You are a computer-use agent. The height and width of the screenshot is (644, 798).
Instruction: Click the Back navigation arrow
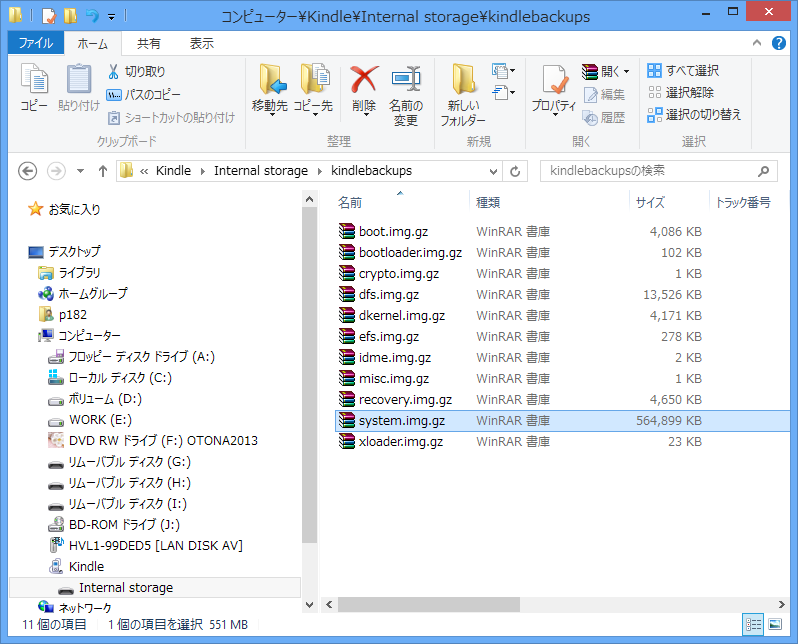click(27, 171)
